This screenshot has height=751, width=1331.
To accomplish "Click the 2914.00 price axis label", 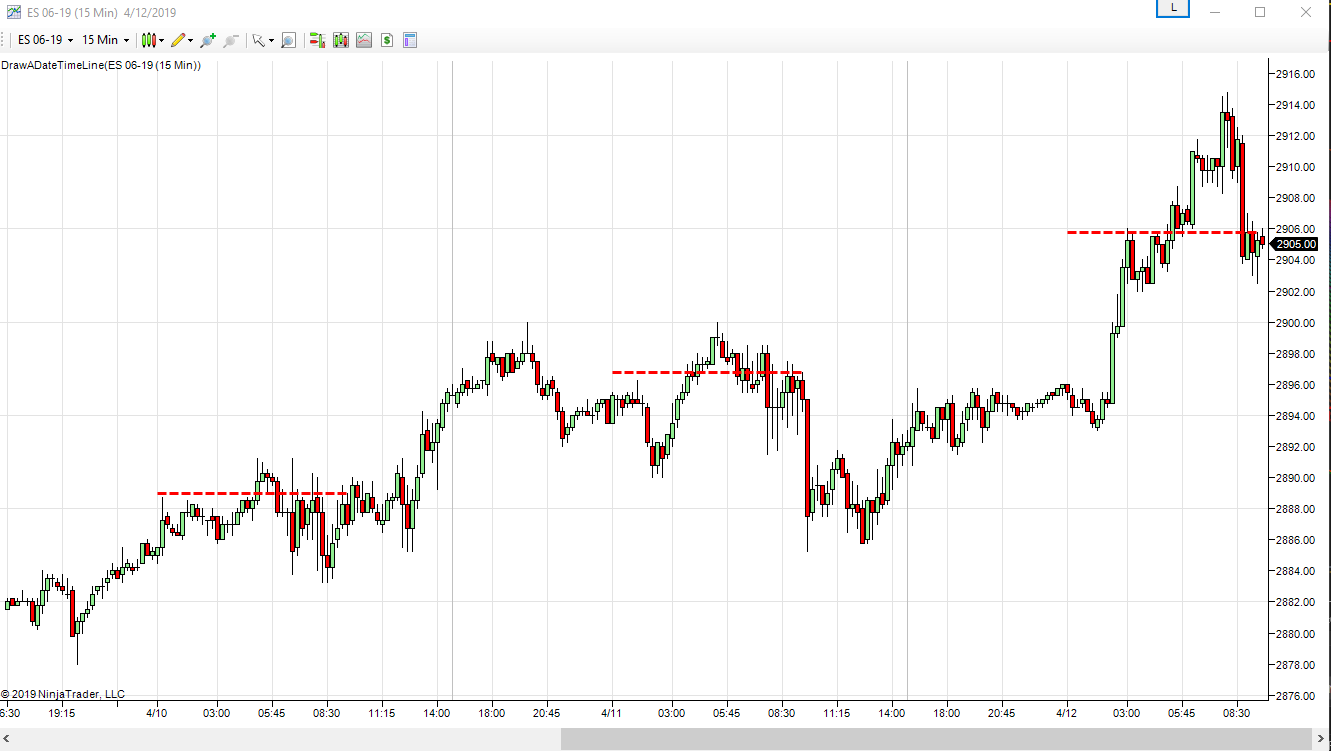I will pos(1296,105).
